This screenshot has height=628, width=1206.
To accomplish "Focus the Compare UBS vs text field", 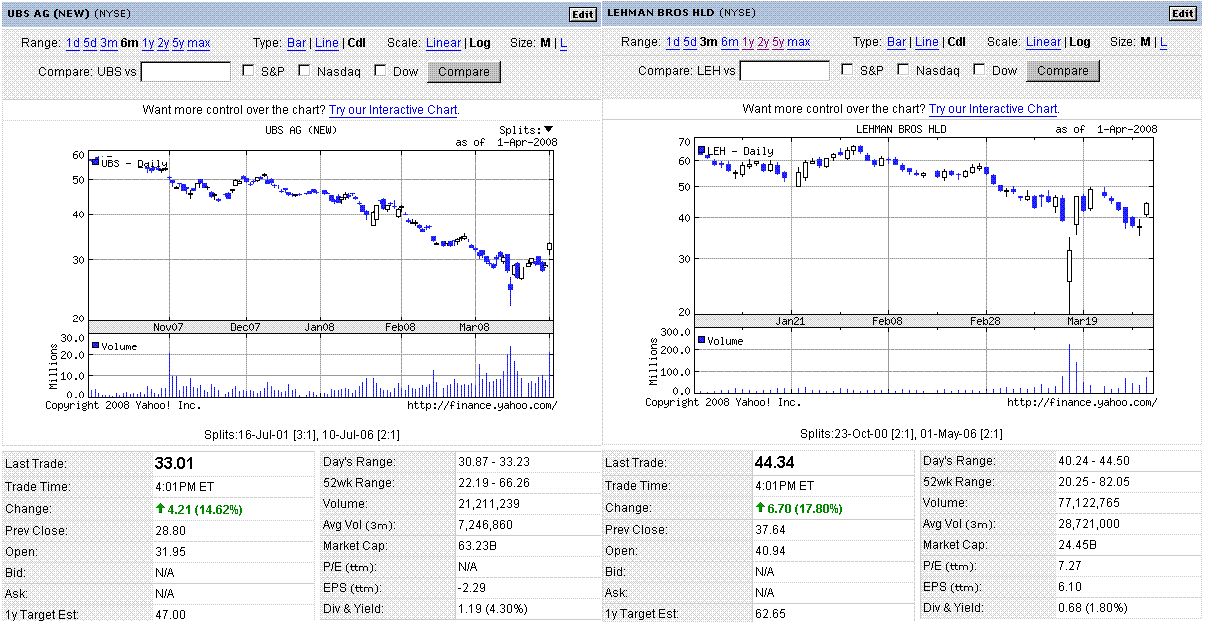I will (x=185, y=71).
